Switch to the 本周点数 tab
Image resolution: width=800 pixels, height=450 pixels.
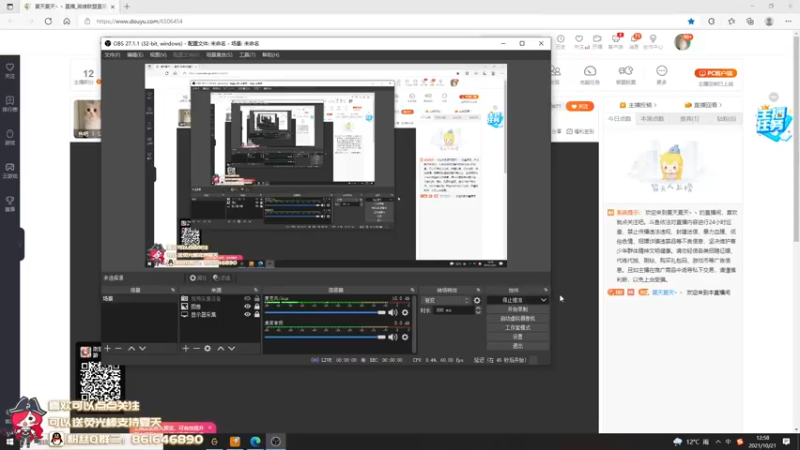653,119
